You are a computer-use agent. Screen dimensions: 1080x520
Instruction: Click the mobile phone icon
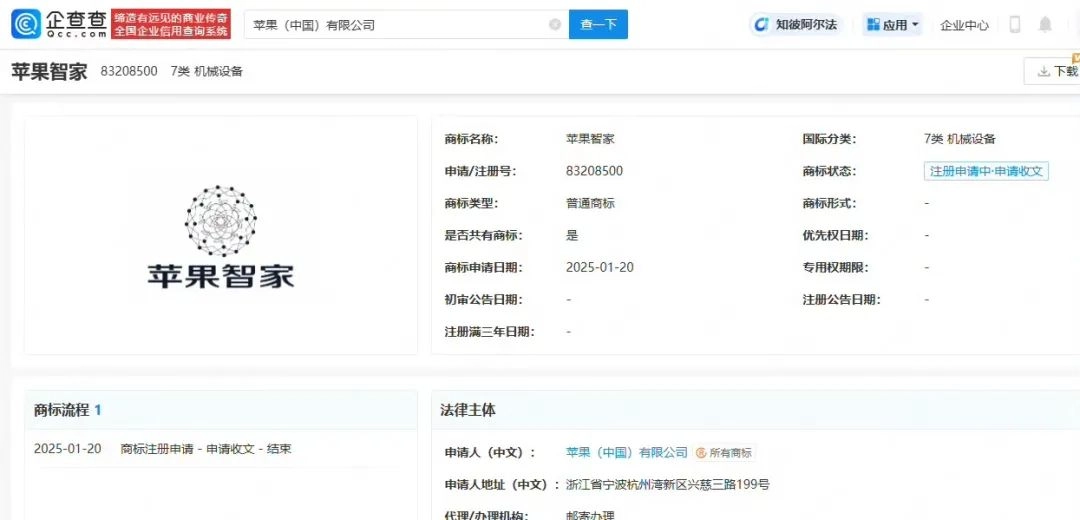(x=1014, y=25)
